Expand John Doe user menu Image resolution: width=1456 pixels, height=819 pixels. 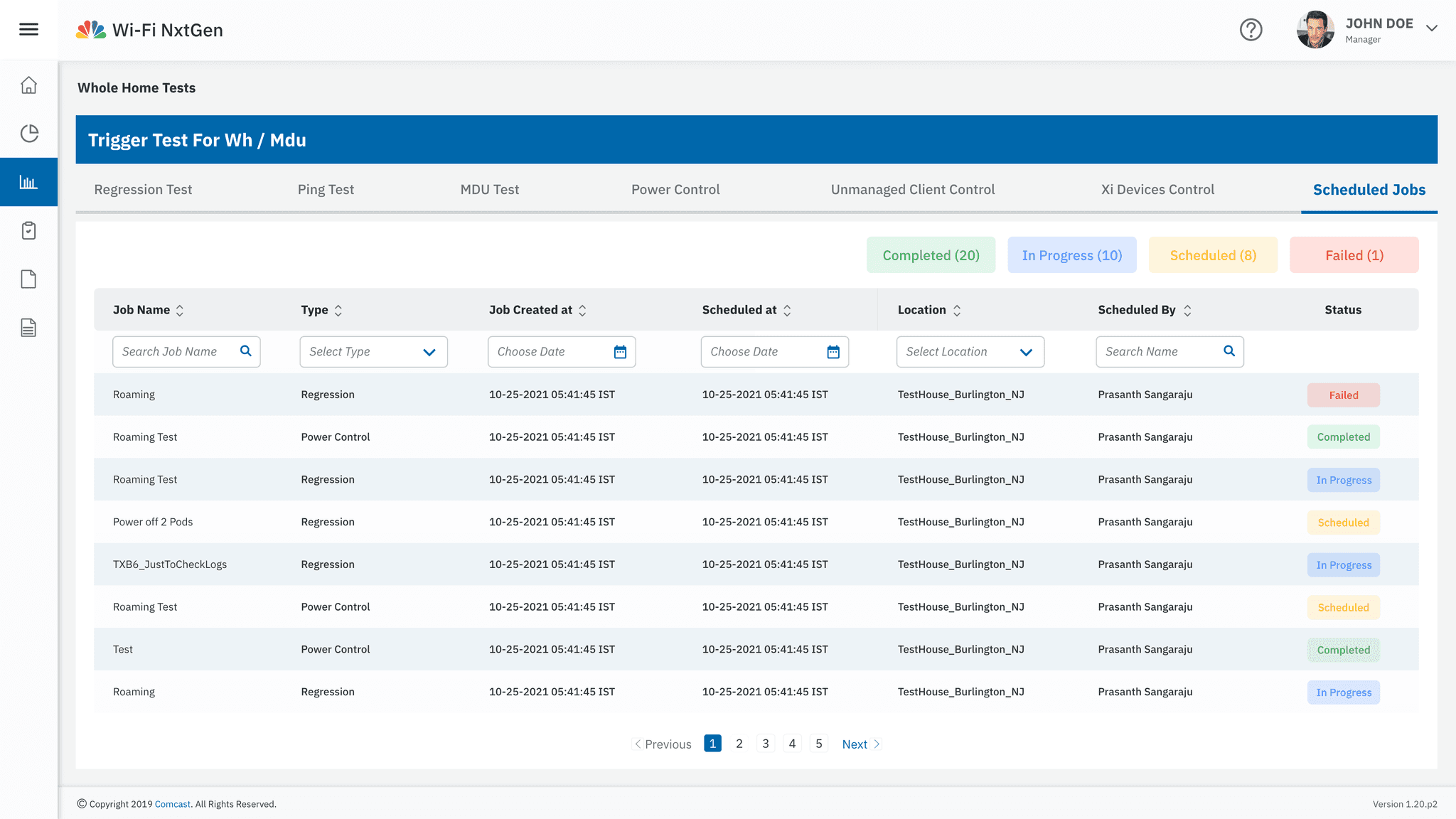point(1432,28)
